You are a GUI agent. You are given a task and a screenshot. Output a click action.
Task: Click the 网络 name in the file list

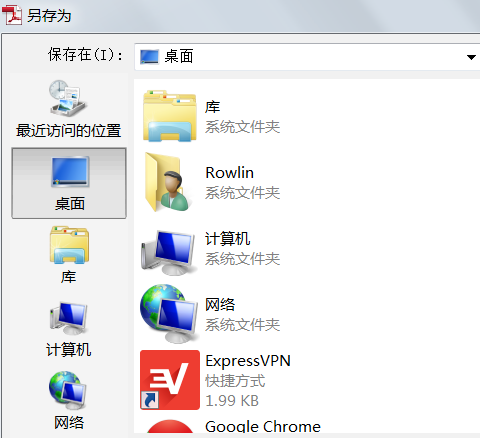point(220,305)
